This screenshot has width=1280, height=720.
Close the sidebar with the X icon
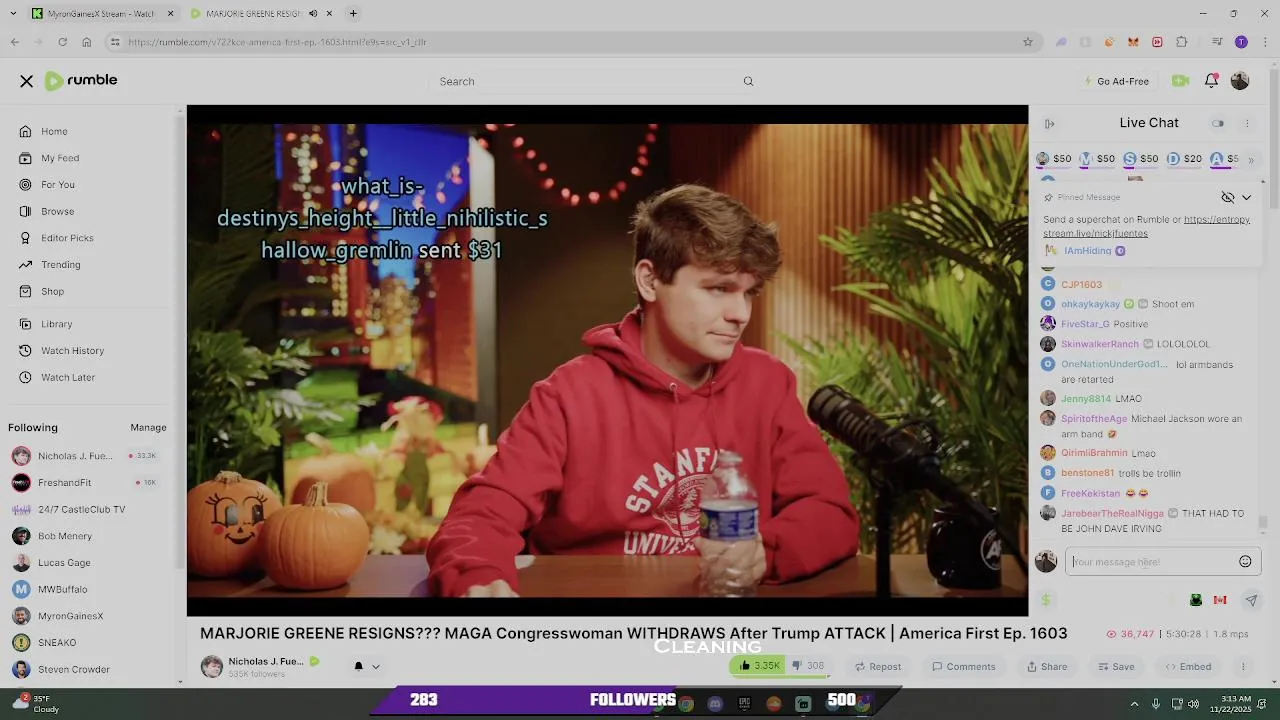[x=27, y=81]
